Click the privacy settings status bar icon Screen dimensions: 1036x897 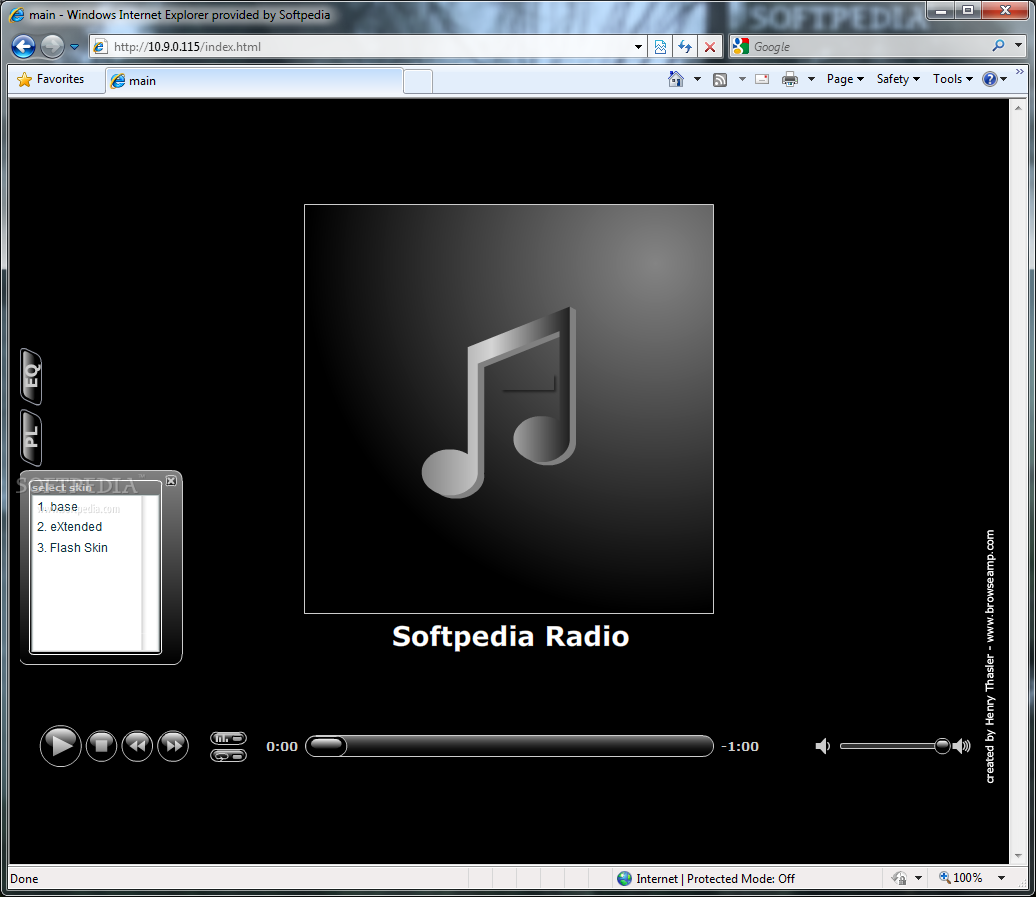(899, 879)
